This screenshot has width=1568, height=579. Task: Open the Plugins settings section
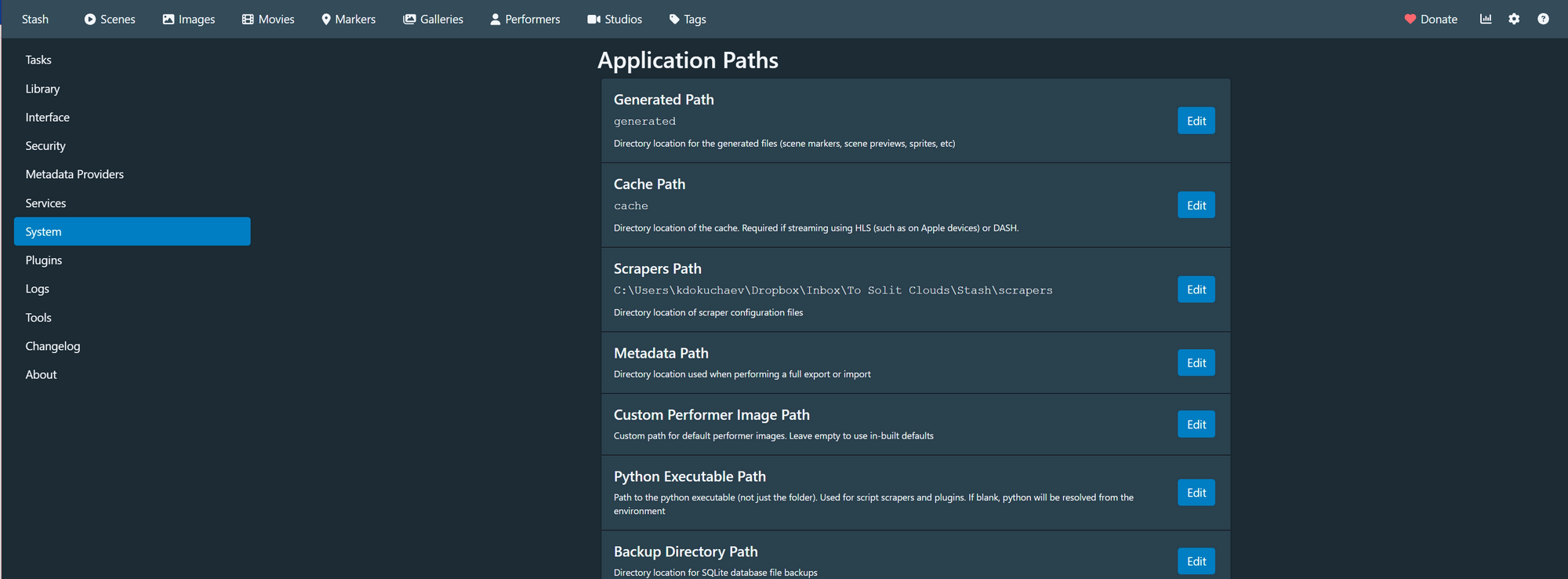coord(44,260)
